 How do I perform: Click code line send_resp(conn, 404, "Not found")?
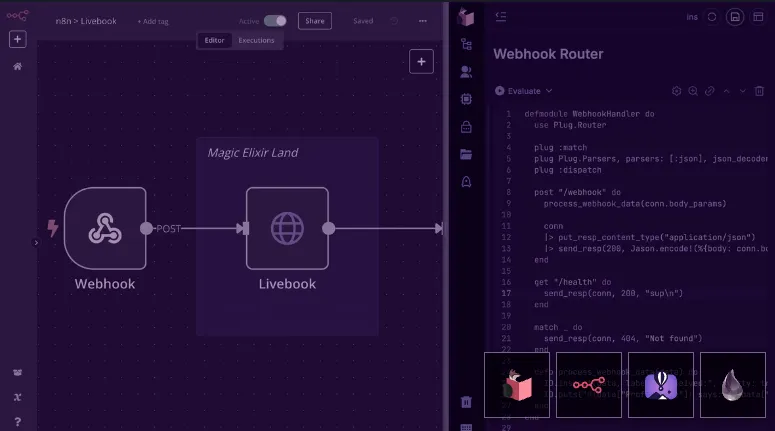click(x=623, y=339)
